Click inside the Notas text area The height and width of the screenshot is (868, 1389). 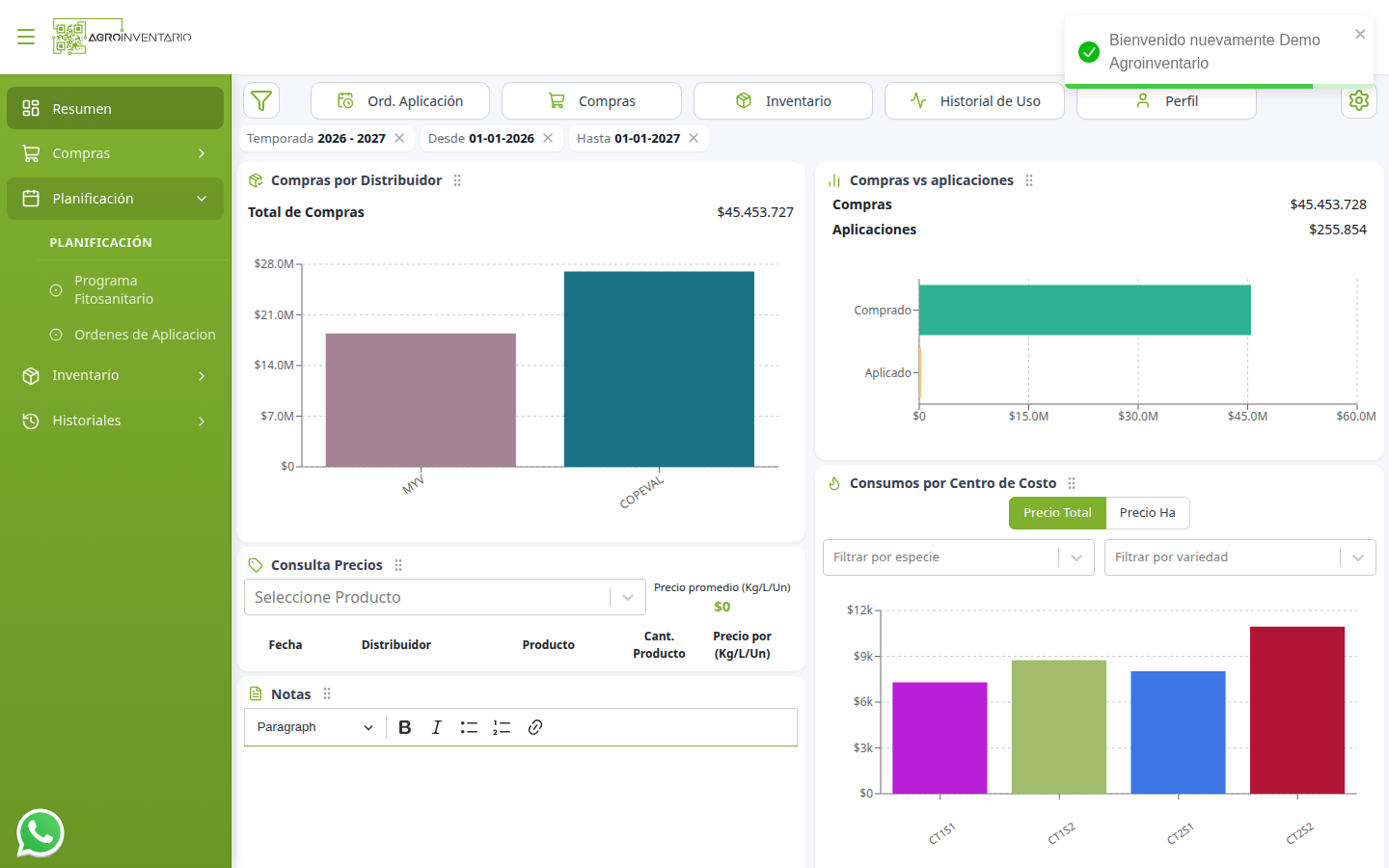click(x=521, y=805)
